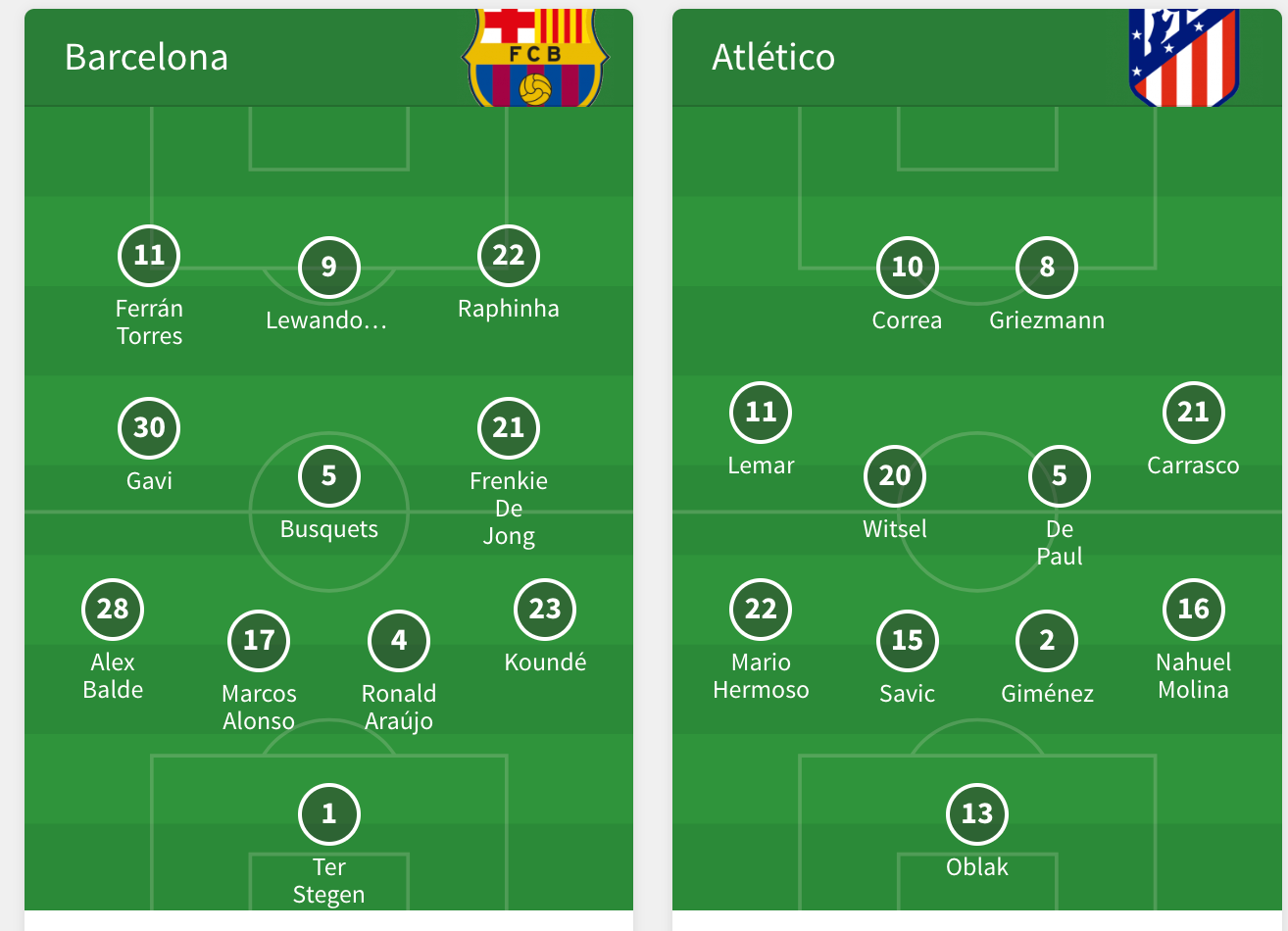Open the Atlético team name header
Screen dimensions: 1288x931
[x=773, y=57]
